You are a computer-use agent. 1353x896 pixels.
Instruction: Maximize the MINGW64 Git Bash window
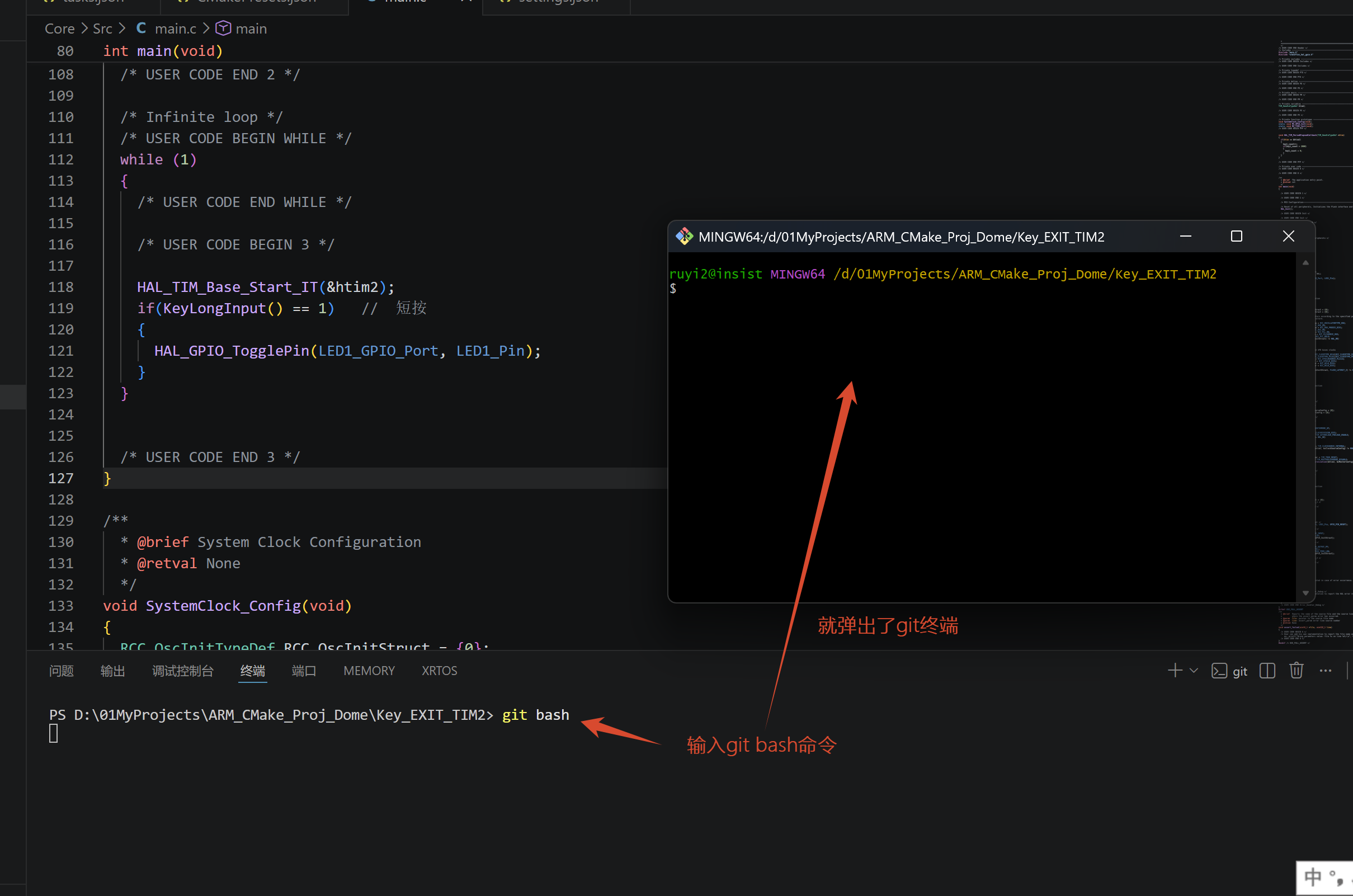click(1237, 236)
